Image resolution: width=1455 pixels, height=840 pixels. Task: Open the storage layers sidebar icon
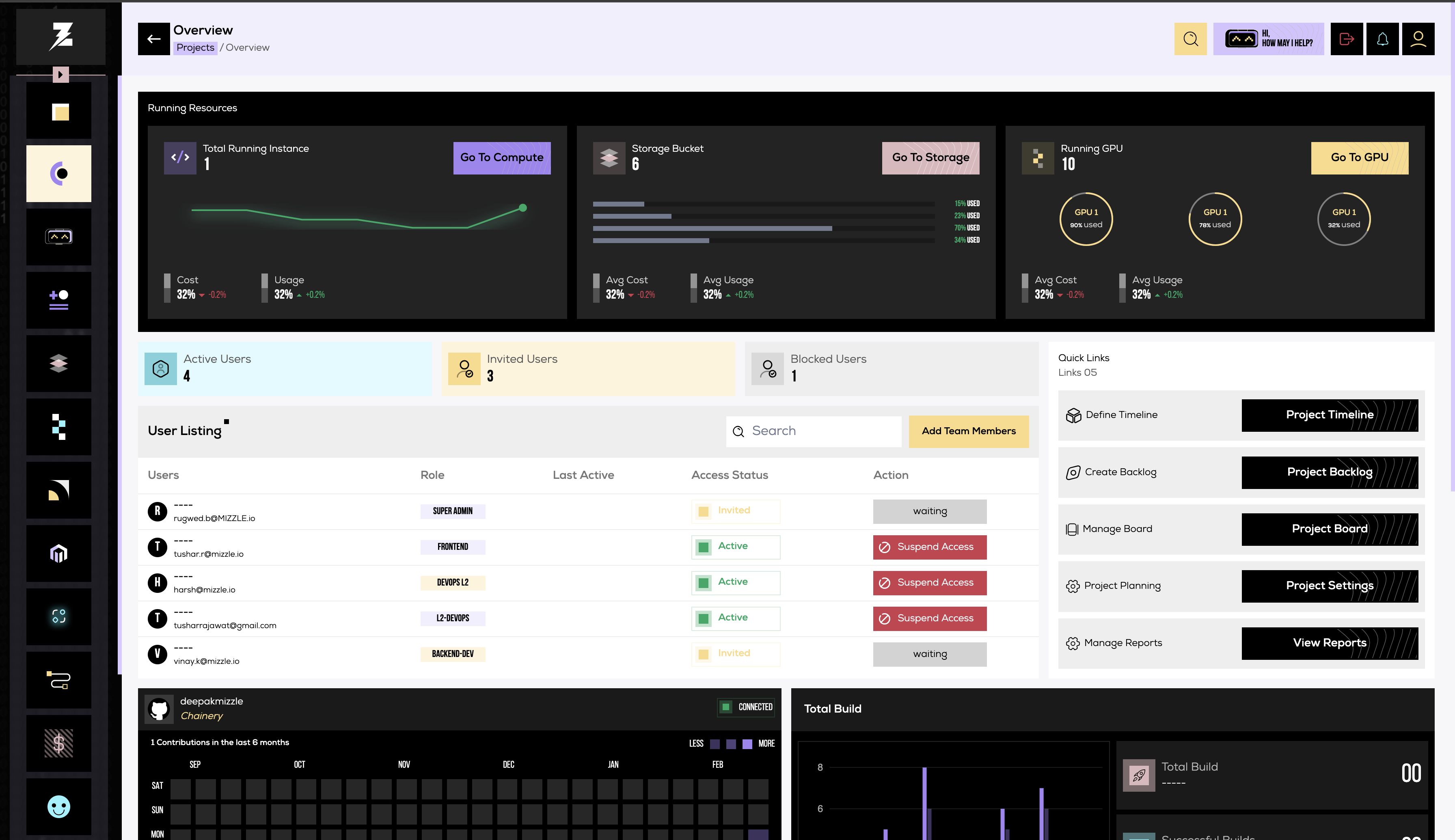59,364
